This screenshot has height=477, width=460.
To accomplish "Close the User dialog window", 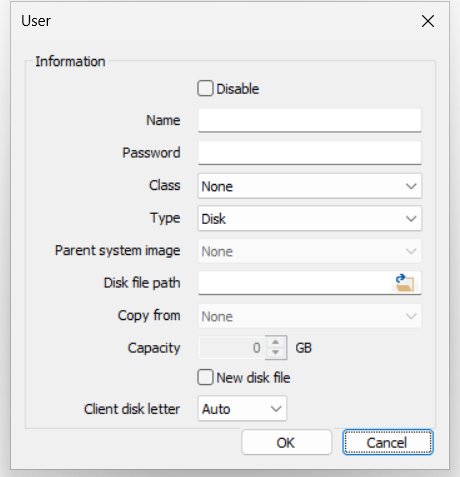I will click(428, 21).
